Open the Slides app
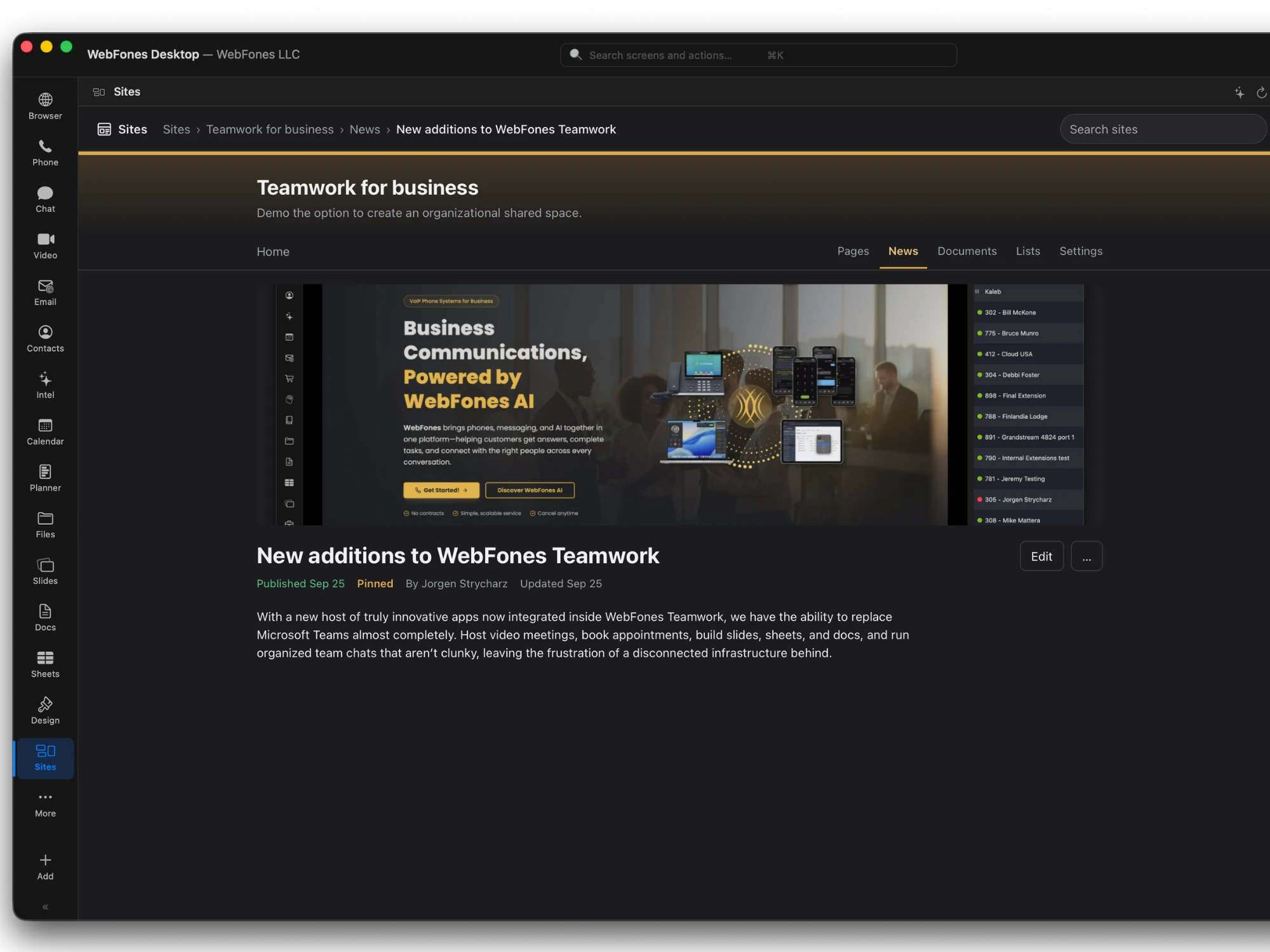Viewport: 1270px width, 952px height. coord(45,572)
